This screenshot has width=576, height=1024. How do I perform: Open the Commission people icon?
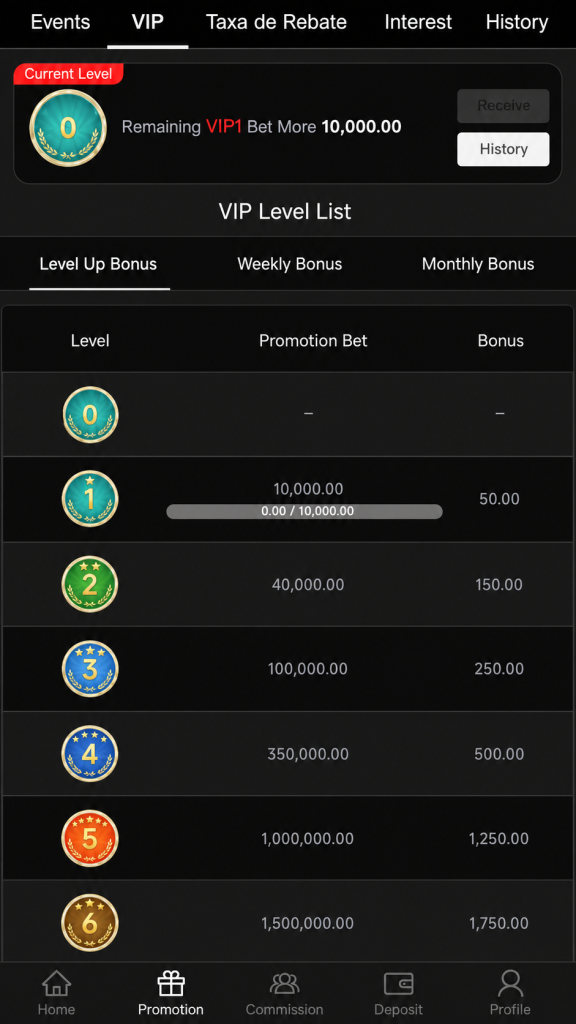pyautogui.click(x=284, y=984)
